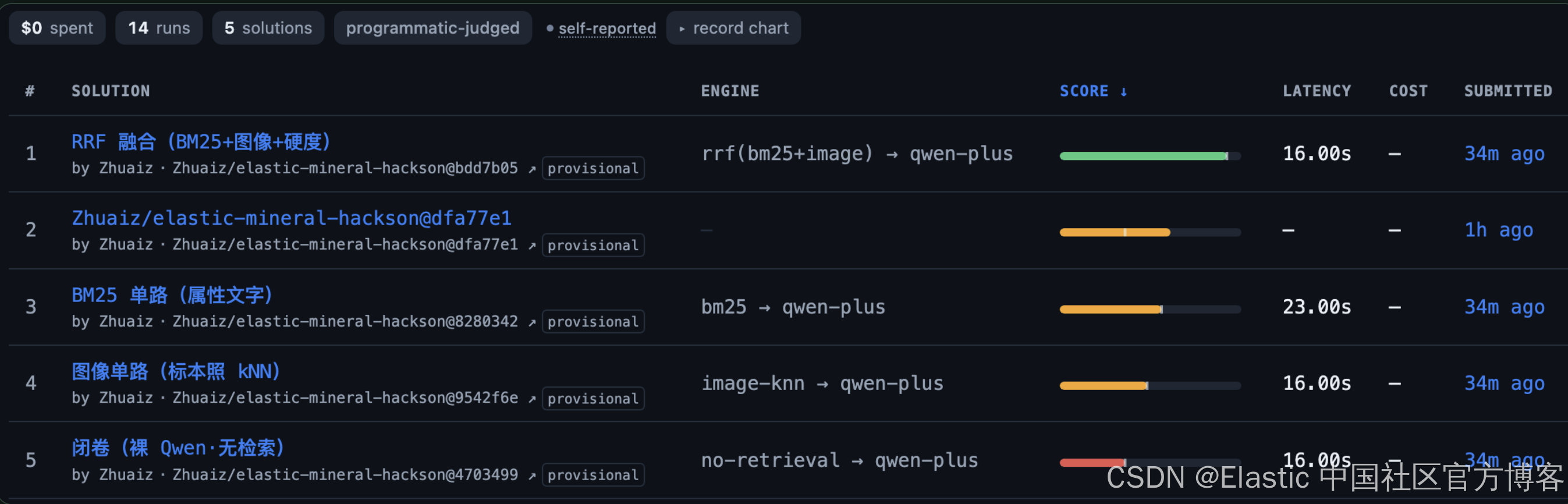The height and width of the screenshot is (504, 1568).
Task: Open the BM25 单路 solution link
Action: point(172,295)
